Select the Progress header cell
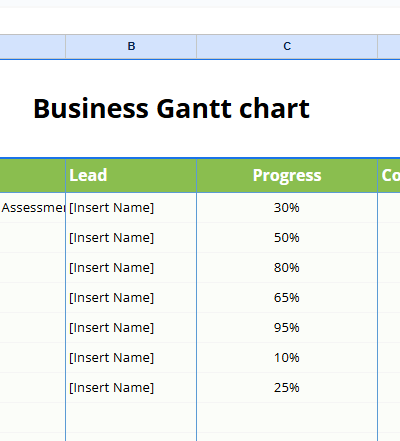 [287, 176]
